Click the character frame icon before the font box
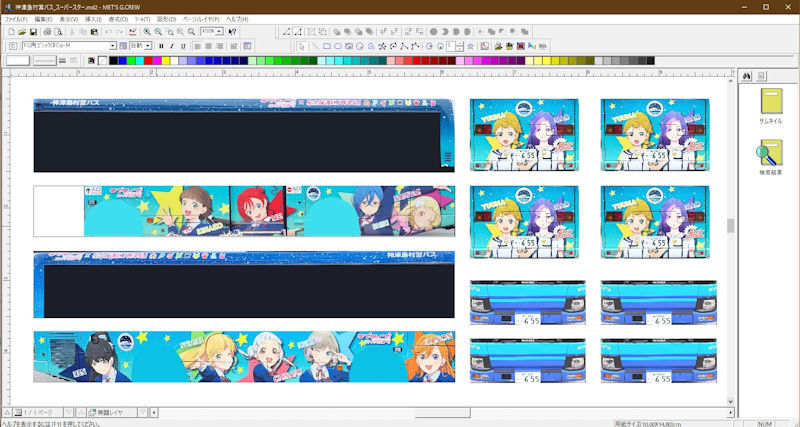This screenshot has height=427, width=800. 13,46
